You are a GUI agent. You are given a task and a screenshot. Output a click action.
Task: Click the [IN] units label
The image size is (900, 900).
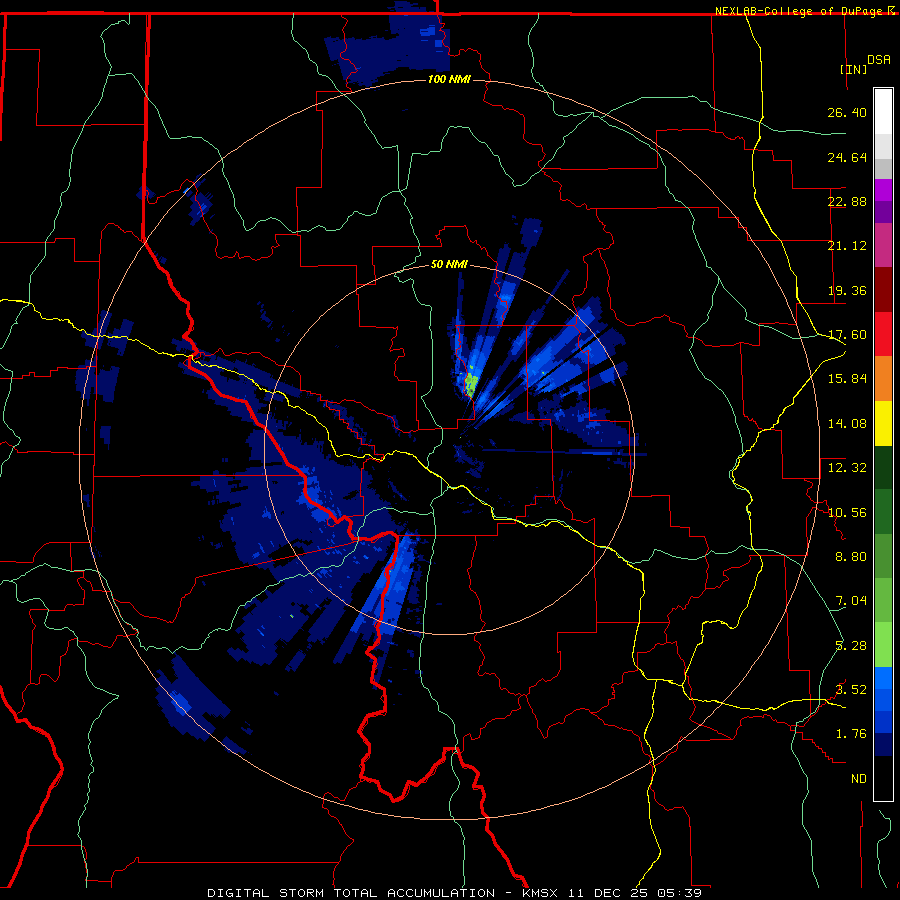[x=854, y=69]
